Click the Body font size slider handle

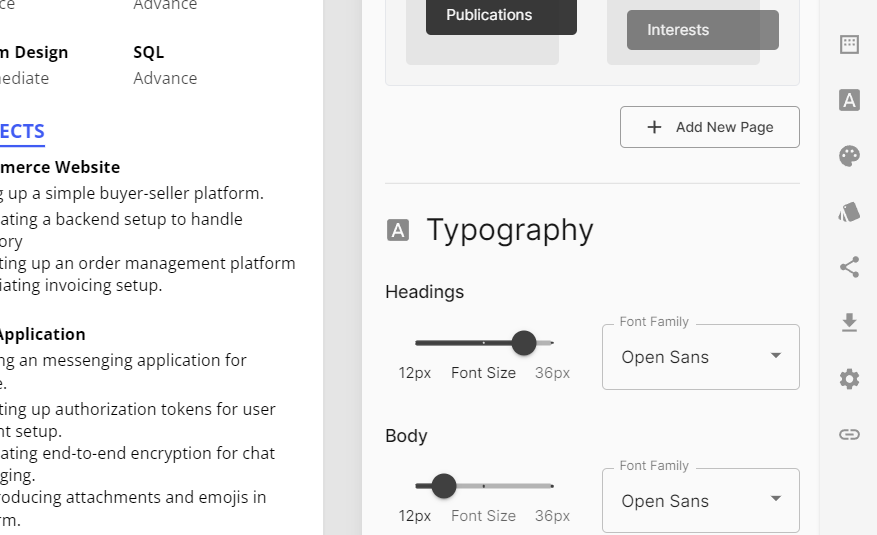click(444, 487)
